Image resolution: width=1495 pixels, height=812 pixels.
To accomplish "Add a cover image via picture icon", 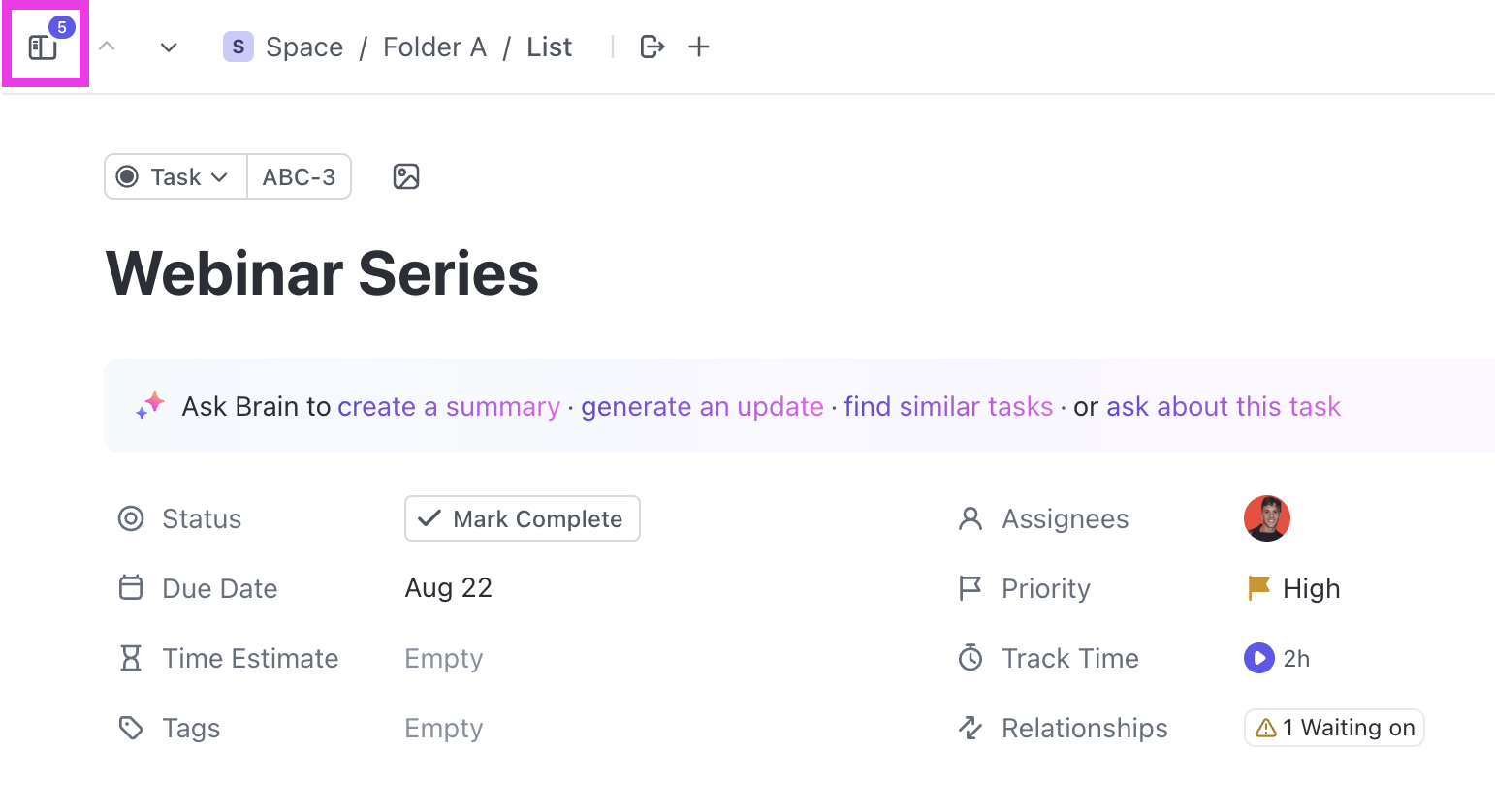I will point(406,176).
